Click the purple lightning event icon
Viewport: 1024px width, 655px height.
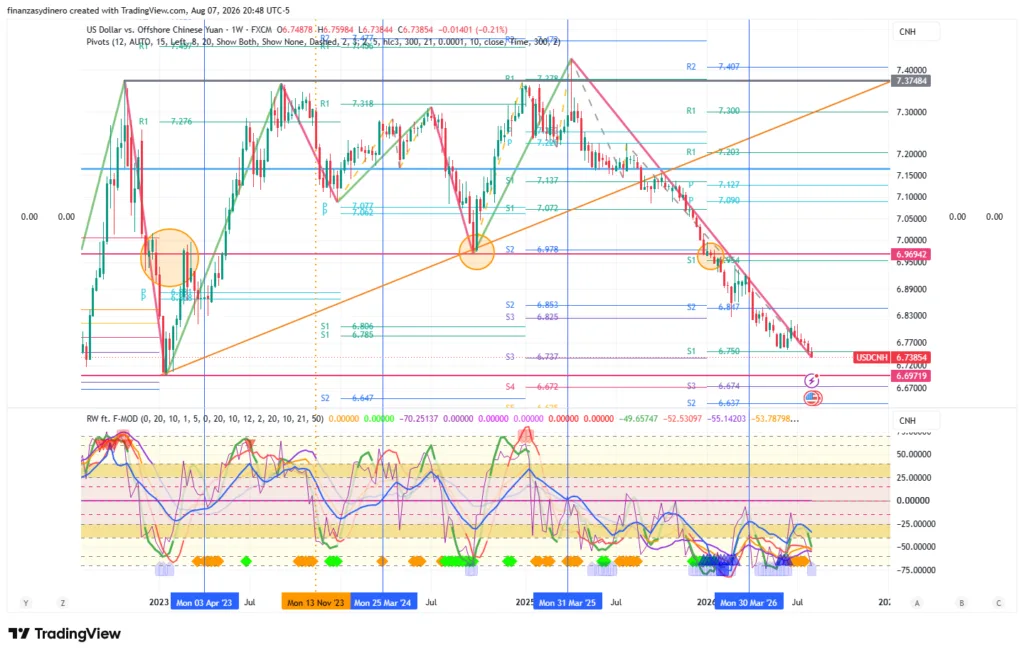tap(811, 380)
